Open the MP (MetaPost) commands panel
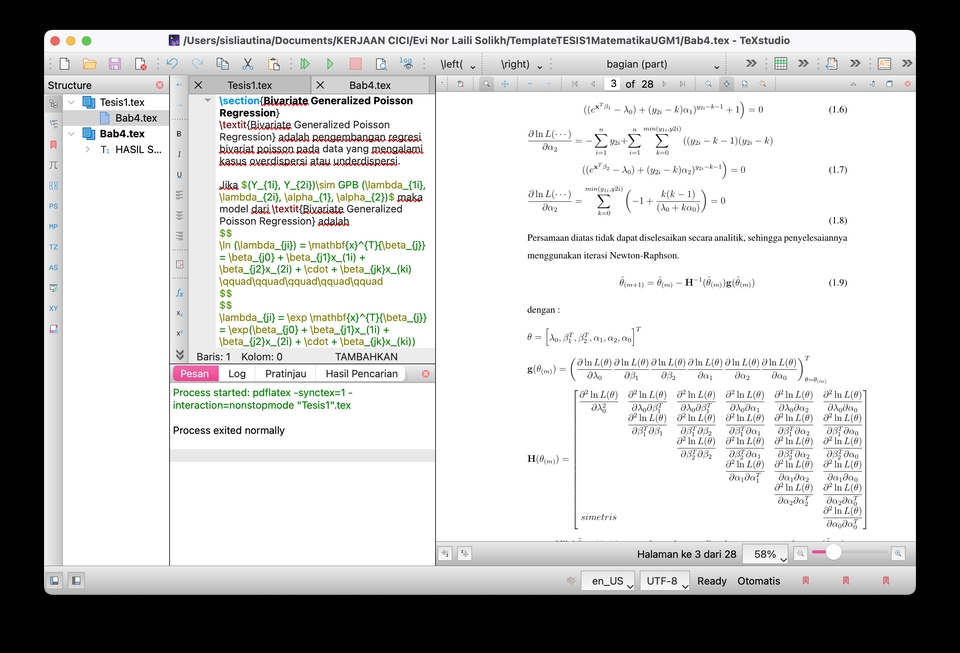The width and height of the screenshot is (960, 653). [53, 226]
